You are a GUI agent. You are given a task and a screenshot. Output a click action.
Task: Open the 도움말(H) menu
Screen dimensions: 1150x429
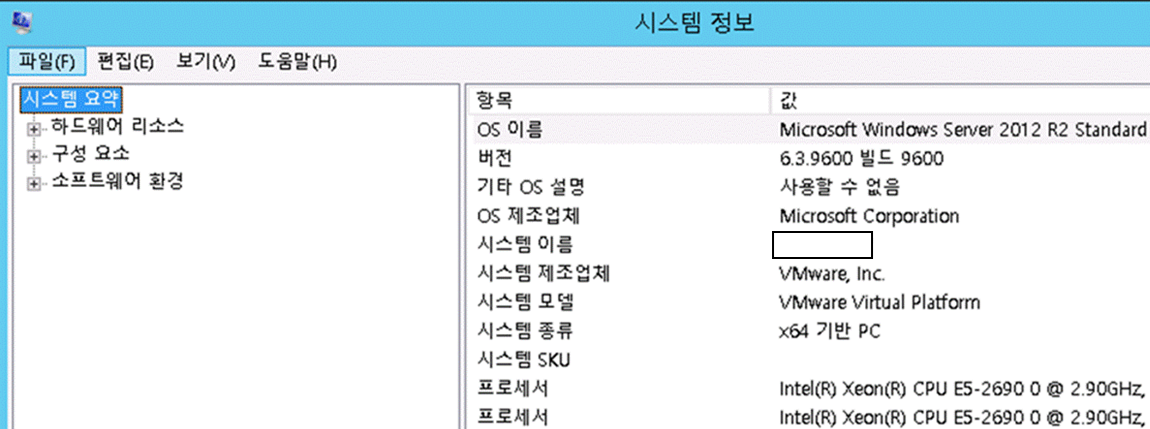tap(297, 62)
